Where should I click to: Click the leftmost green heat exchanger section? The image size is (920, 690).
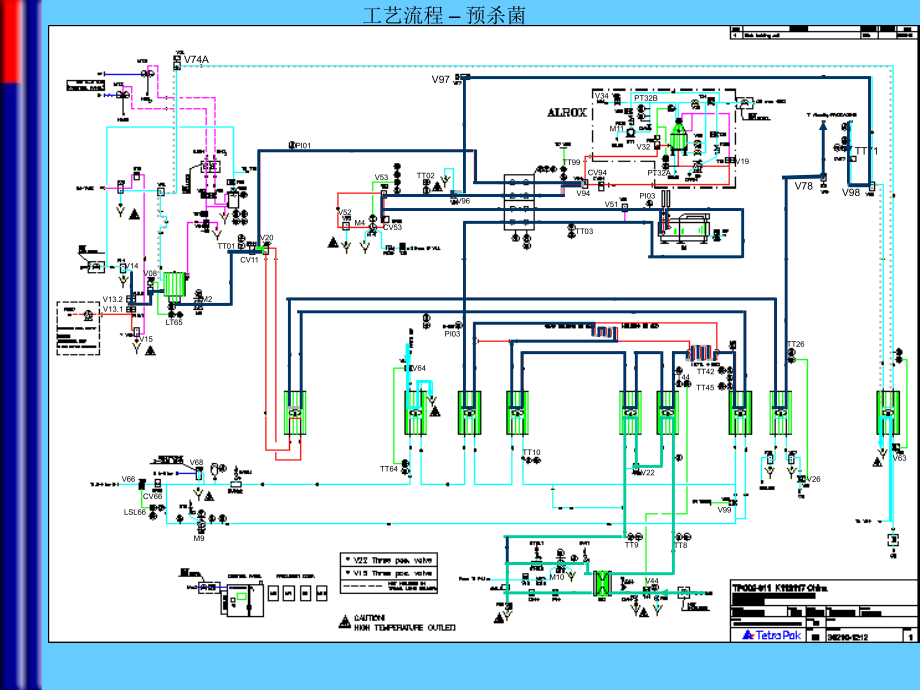tap(295, 412)
